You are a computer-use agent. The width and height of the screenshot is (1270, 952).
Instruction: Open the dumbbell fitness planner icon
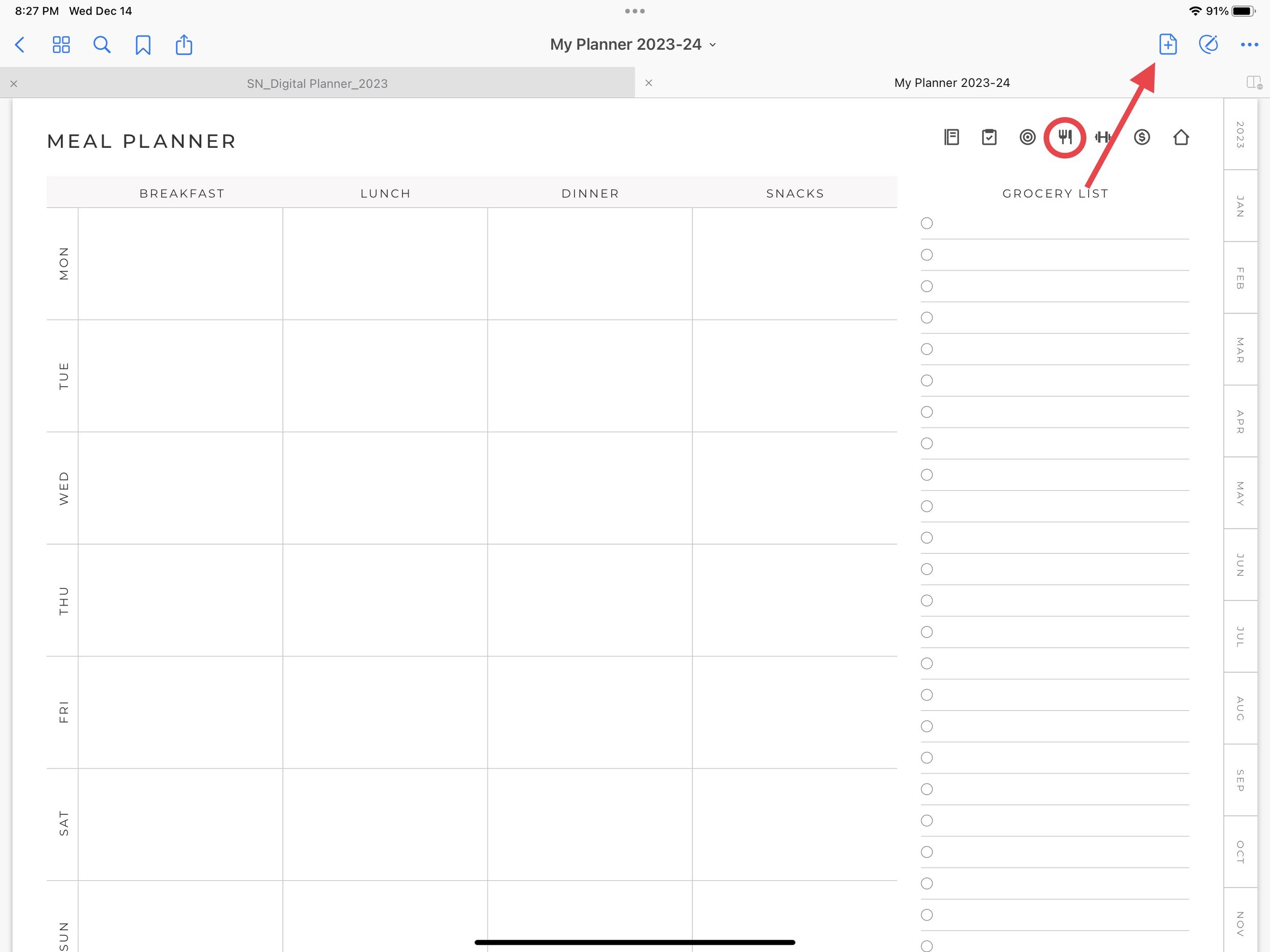[1103, 137]
